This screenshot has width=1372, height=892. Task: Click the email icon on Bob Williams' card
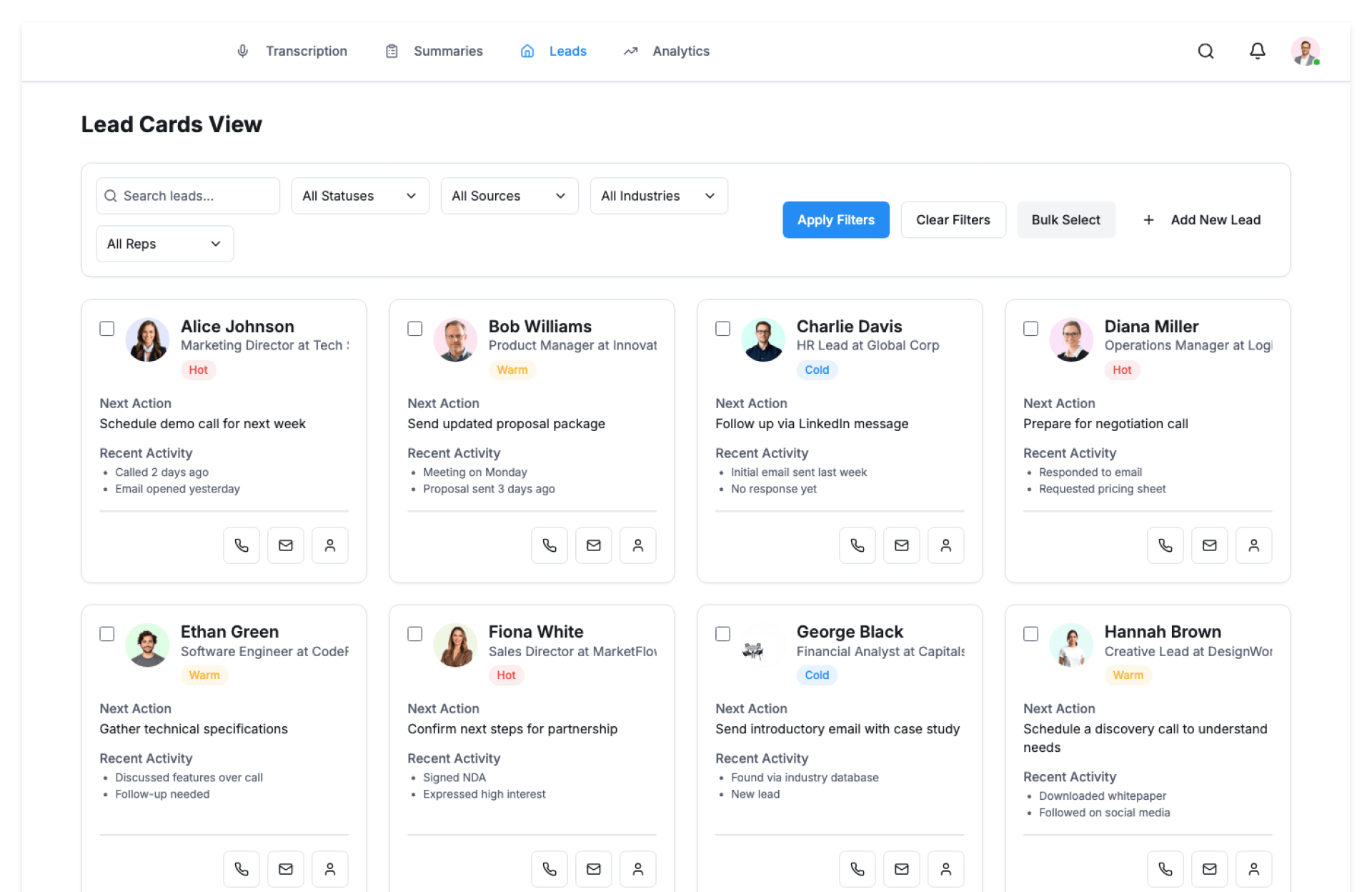point(593,545)
